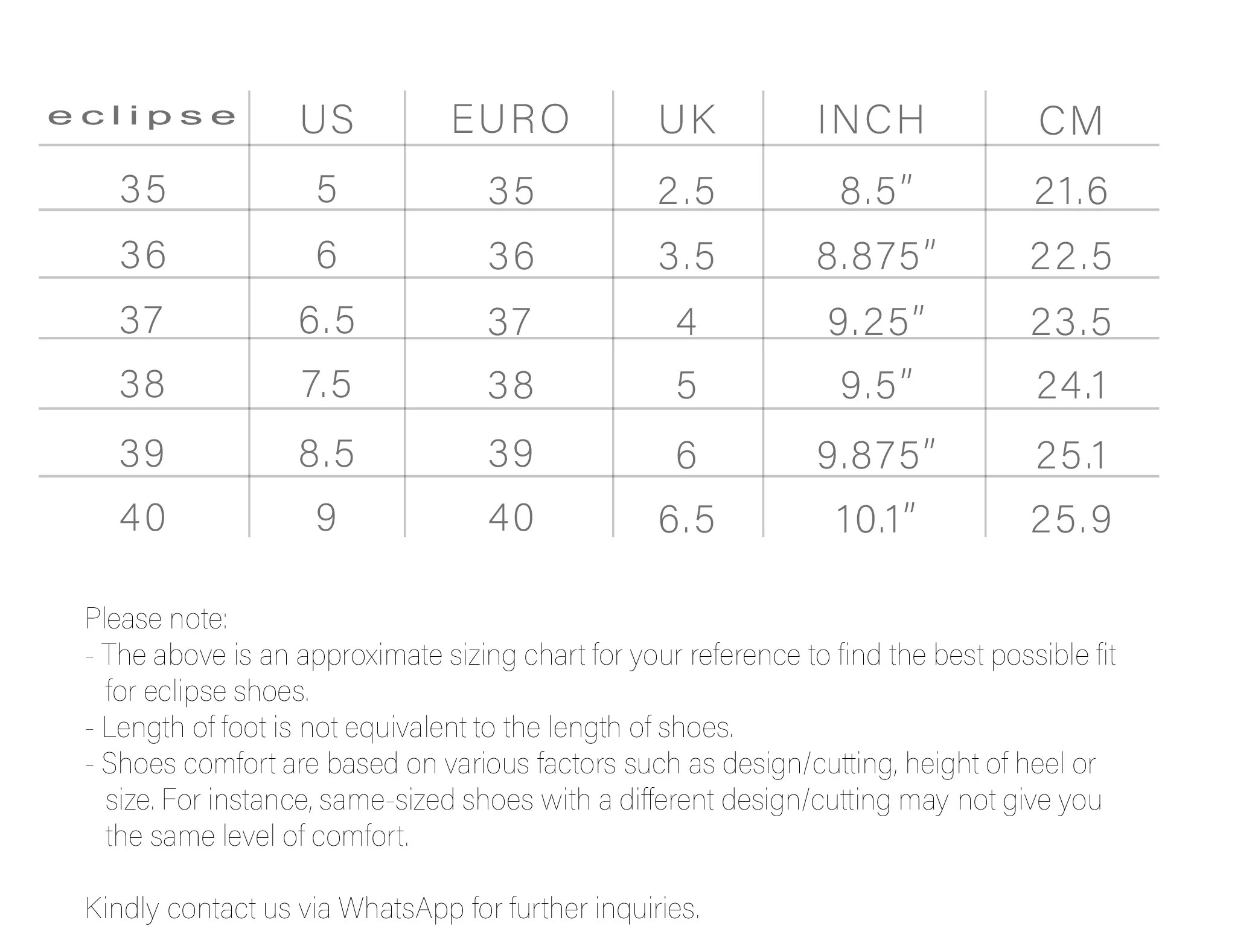1258x952 pixels.
Task: Click the 24.1 centimeter value
Action: pyautogui.click(x=1071, y=386)
